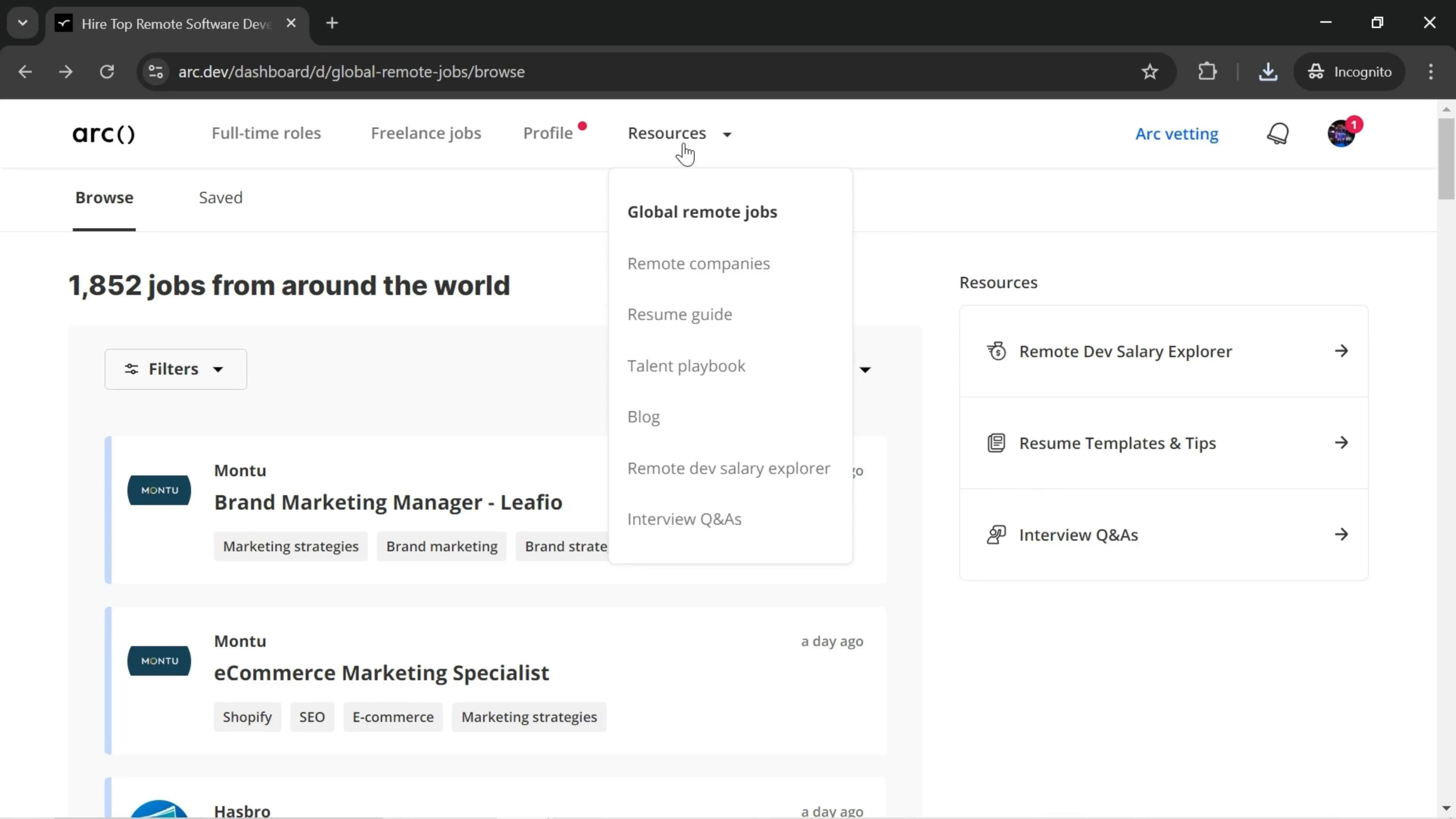Screen dimensions: 1456x819
Task: Expand the Filters dropdown
Action: [x=175, y=369]
